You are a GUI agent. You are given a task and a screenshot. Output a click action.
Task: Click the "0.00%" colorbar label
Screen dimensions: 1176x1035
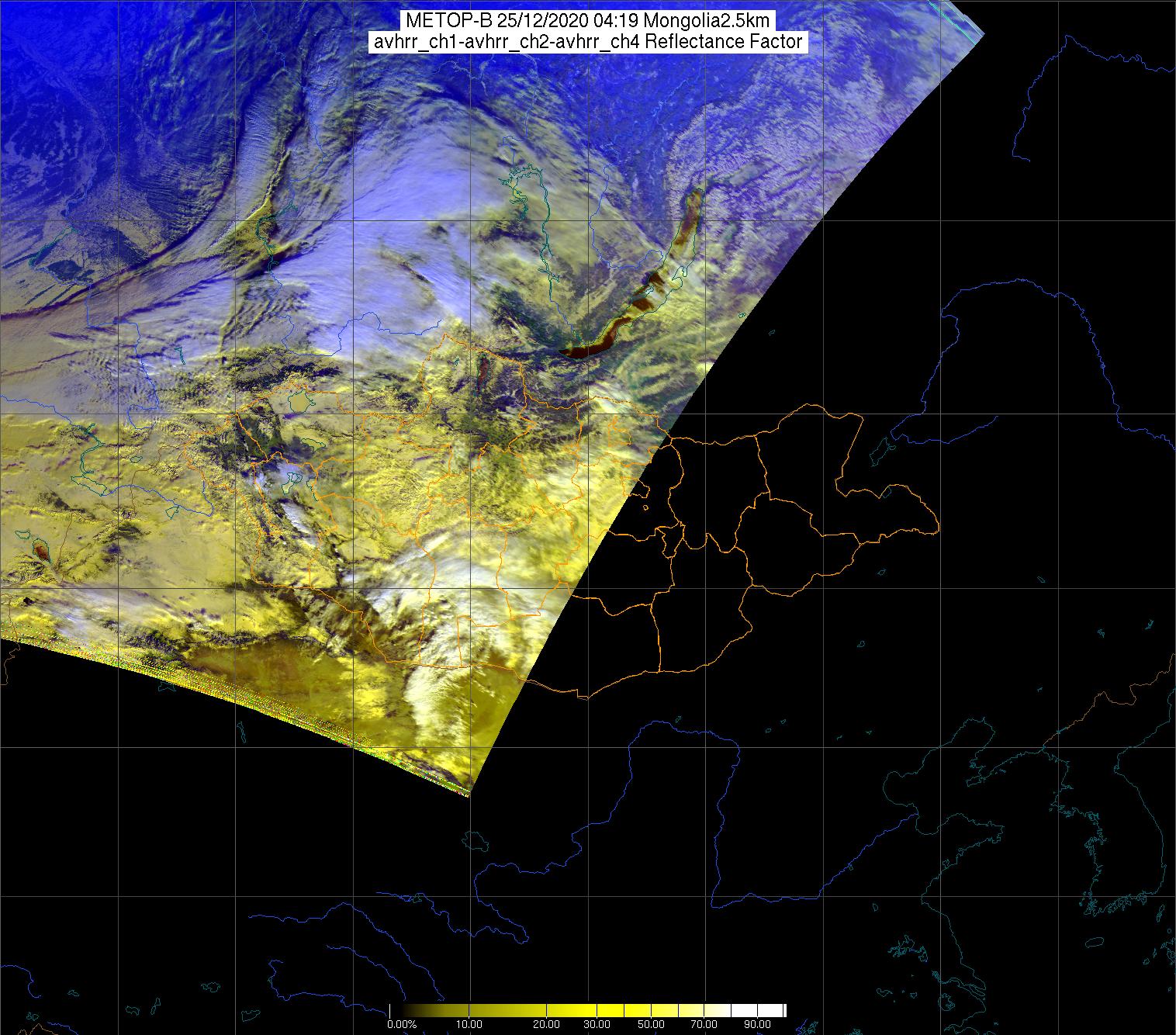tap(402, 1024)
